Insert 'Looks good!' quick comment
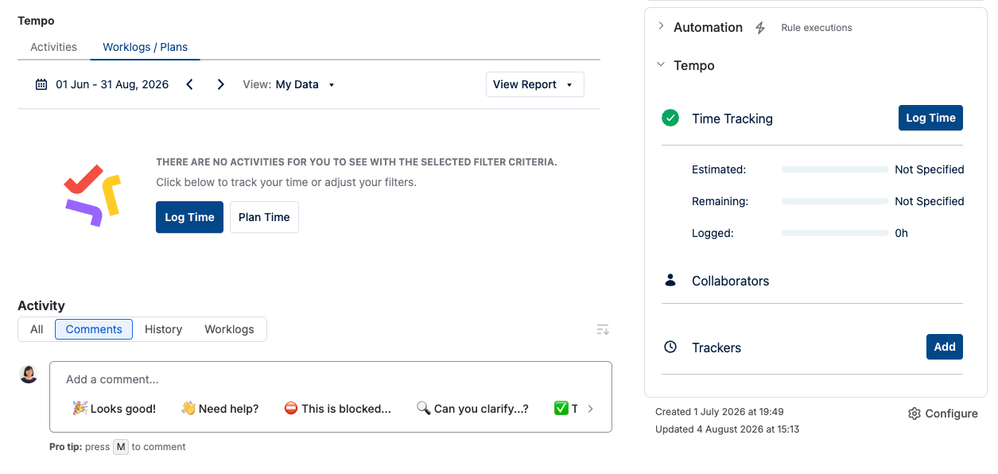The image size is (998, 474). pyautogui.click(x=114, y=409)
